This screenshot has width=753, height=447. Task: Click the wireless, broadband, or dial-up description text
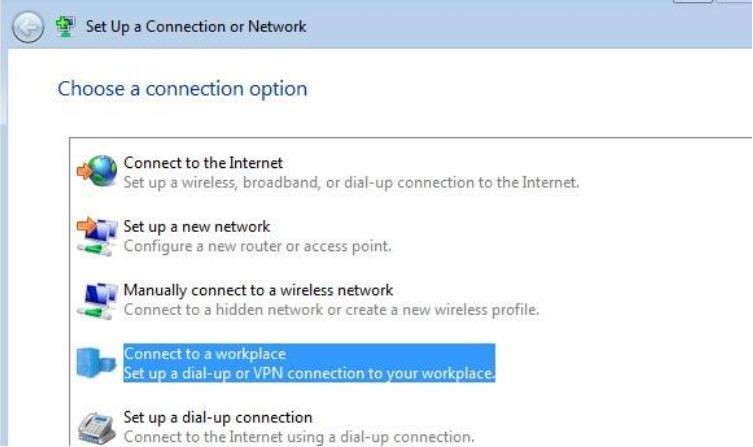click(x=351, y=183)
